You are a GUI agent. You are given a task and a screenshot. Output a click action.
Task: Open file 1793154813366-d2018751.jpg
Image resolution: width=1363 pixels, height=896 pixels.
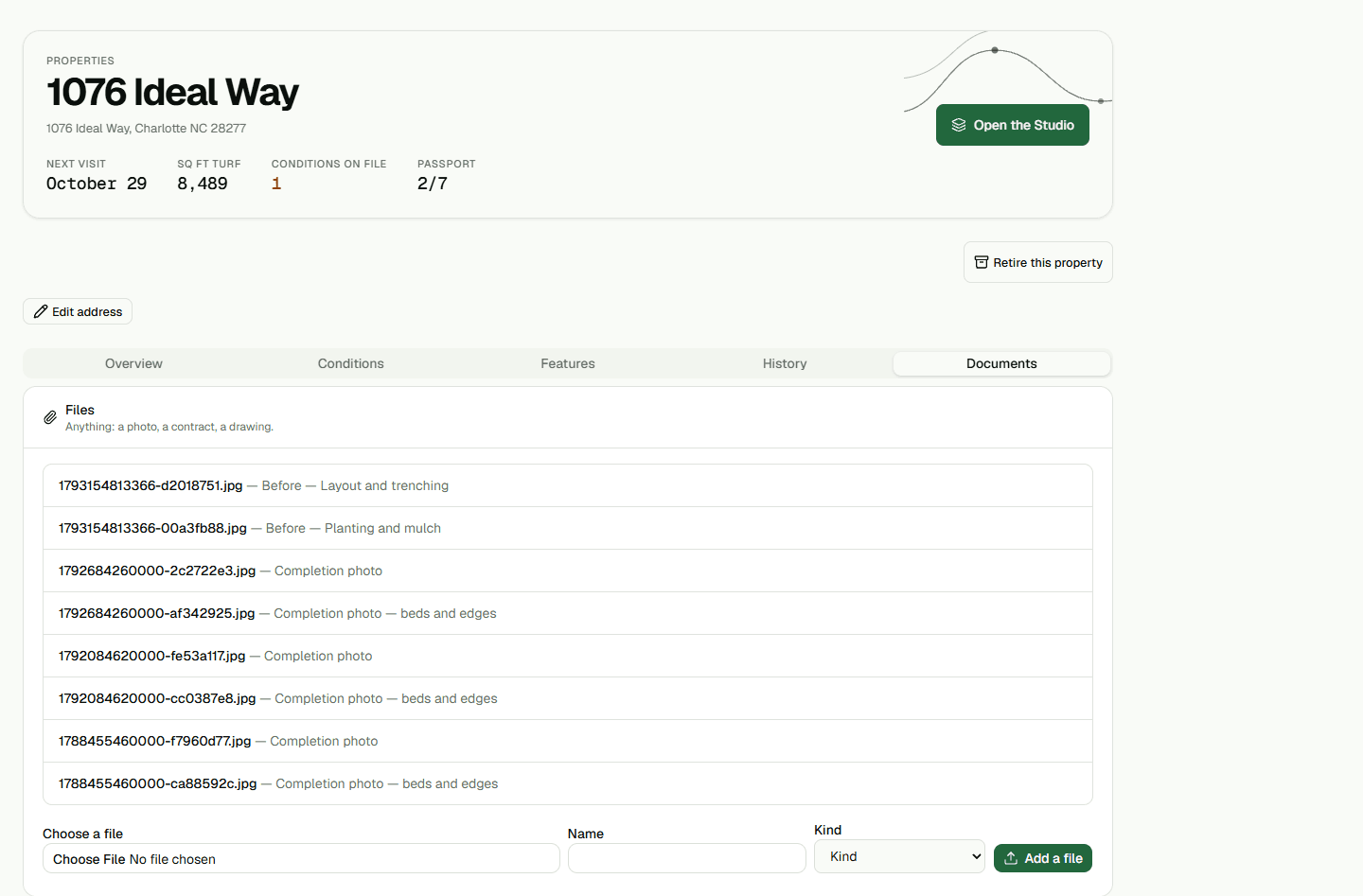[x=150, y=485]
